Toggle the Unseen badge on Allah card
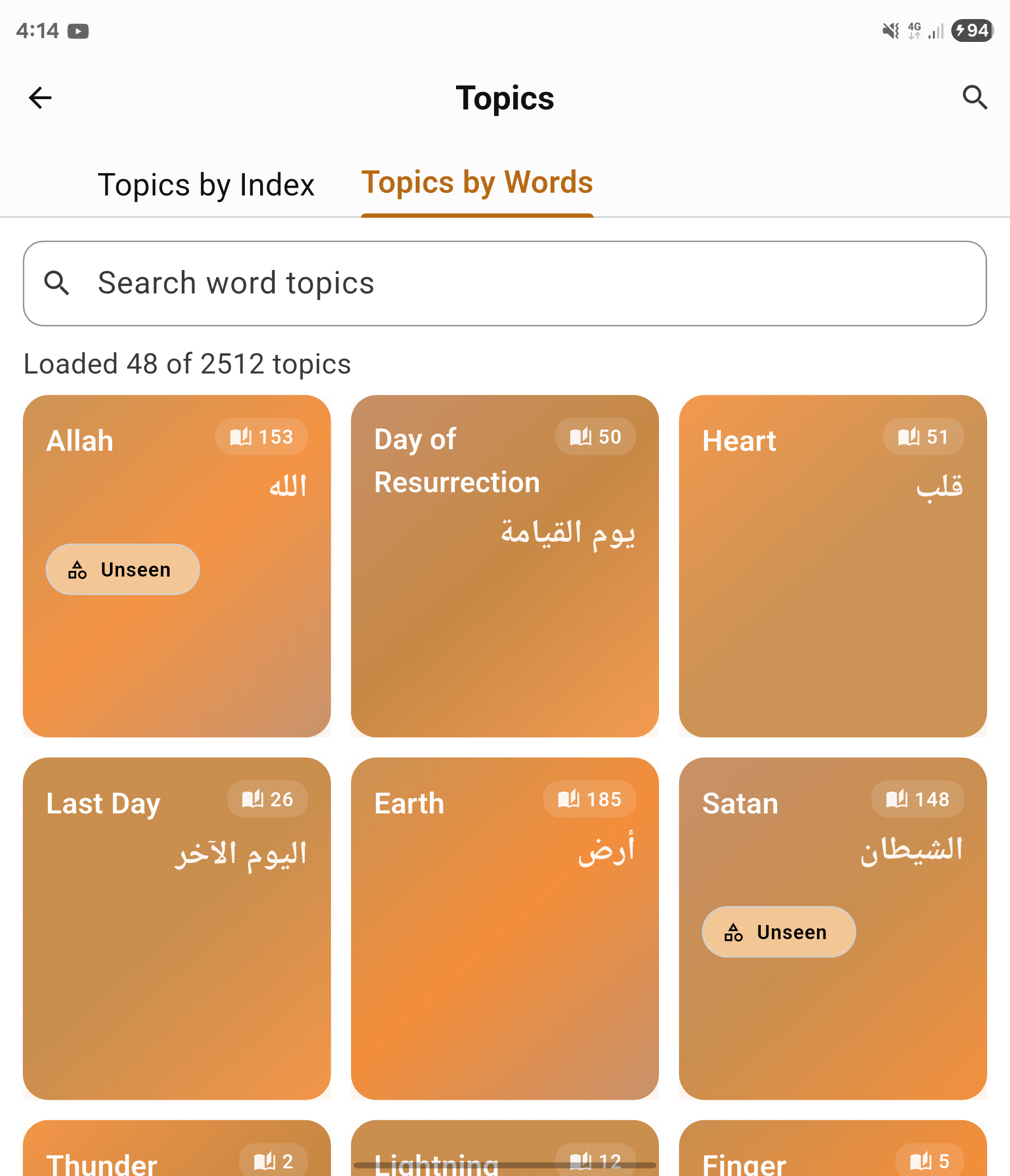 click(x=122, y=569)
